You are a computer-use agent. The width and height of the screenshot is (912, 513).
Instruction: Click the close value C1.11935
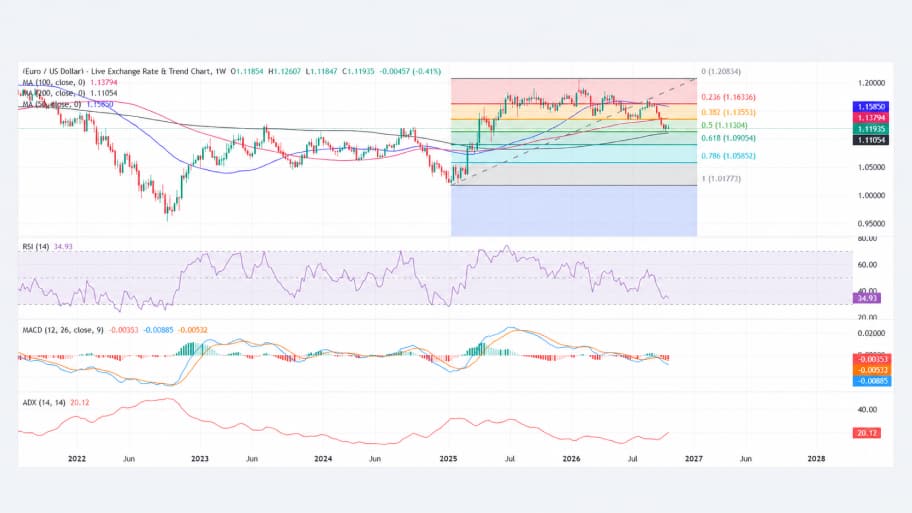(358, 72)
